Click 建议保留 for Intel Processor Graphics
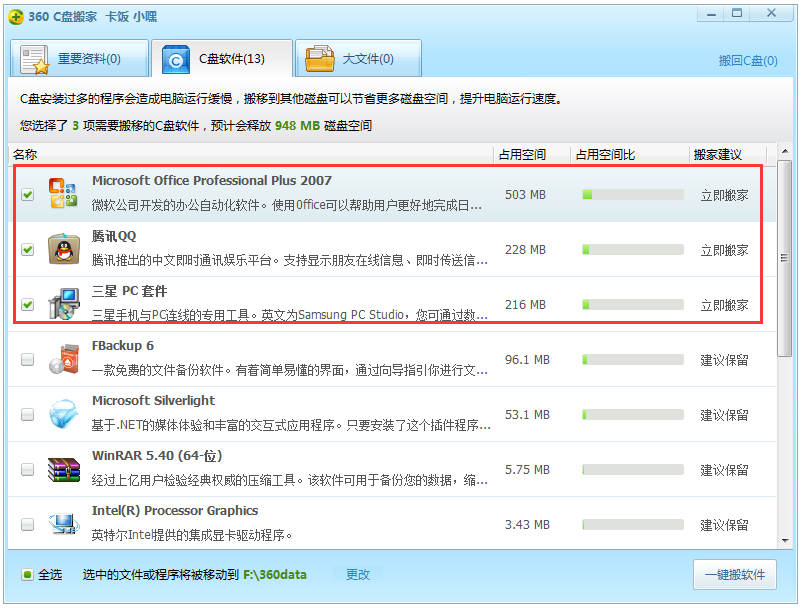 (724, 525)
